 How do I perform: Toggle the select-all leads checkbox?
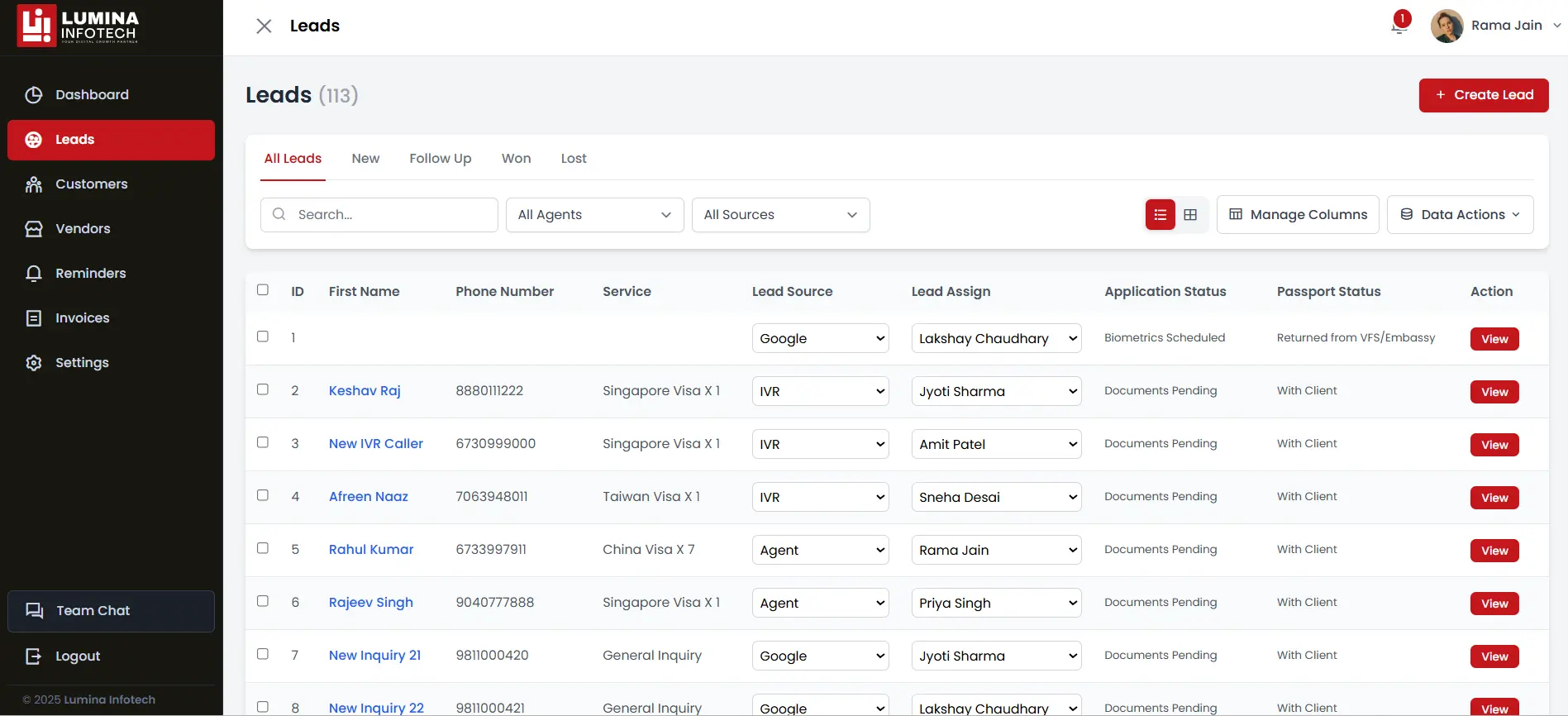click(x=263, y=290)
